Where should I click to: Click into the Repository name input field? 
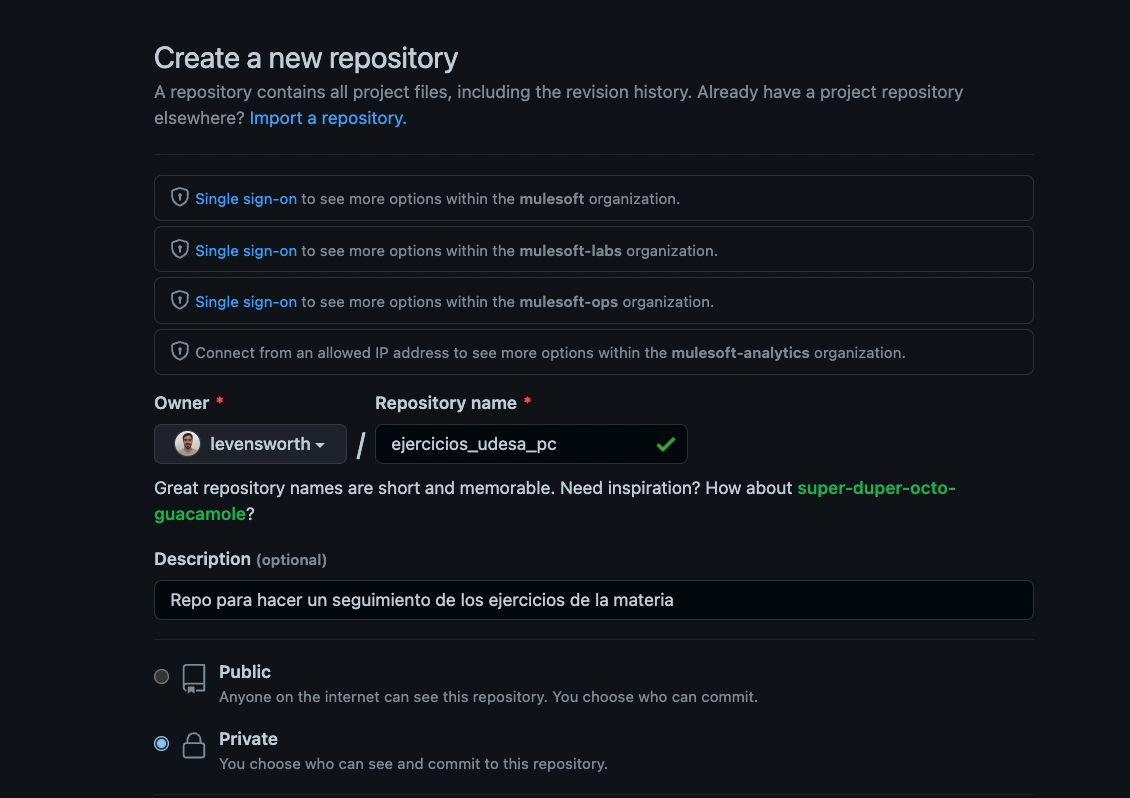tap(531, 444)
